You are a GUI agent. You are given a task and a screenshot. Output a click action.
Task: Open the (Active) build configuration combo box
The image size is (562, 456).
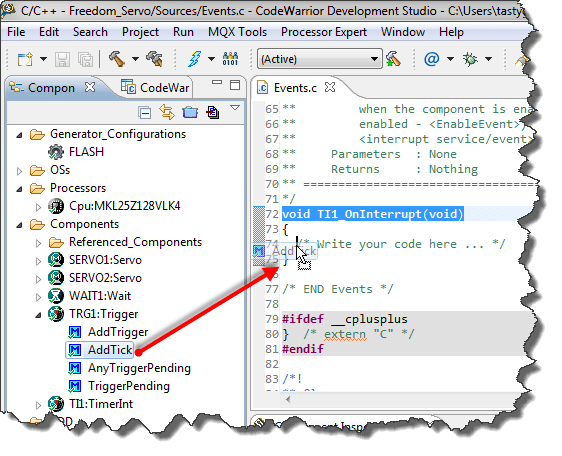click(x=320, y=59)
